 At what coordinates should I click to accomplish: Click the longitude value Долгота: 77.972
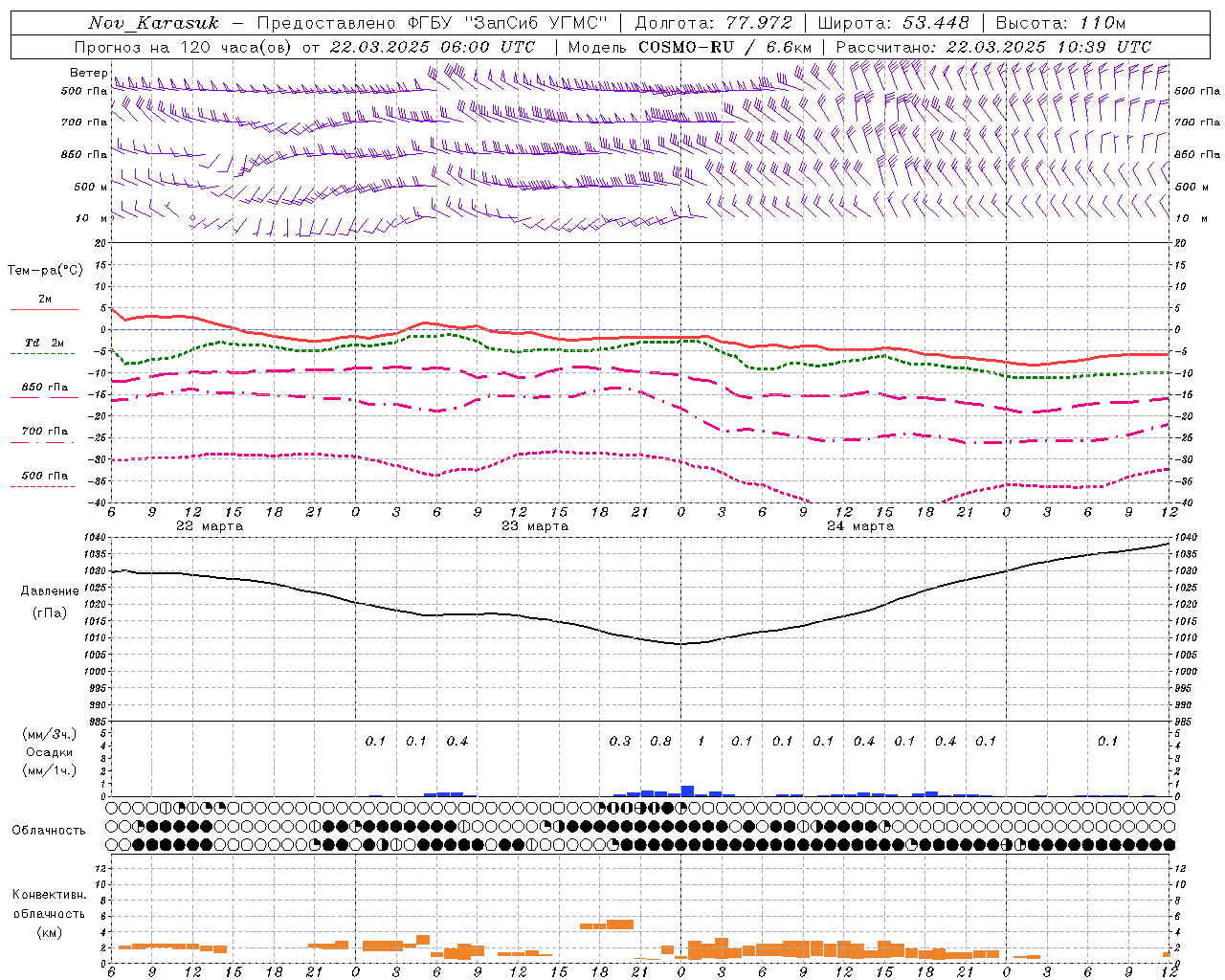713,23
